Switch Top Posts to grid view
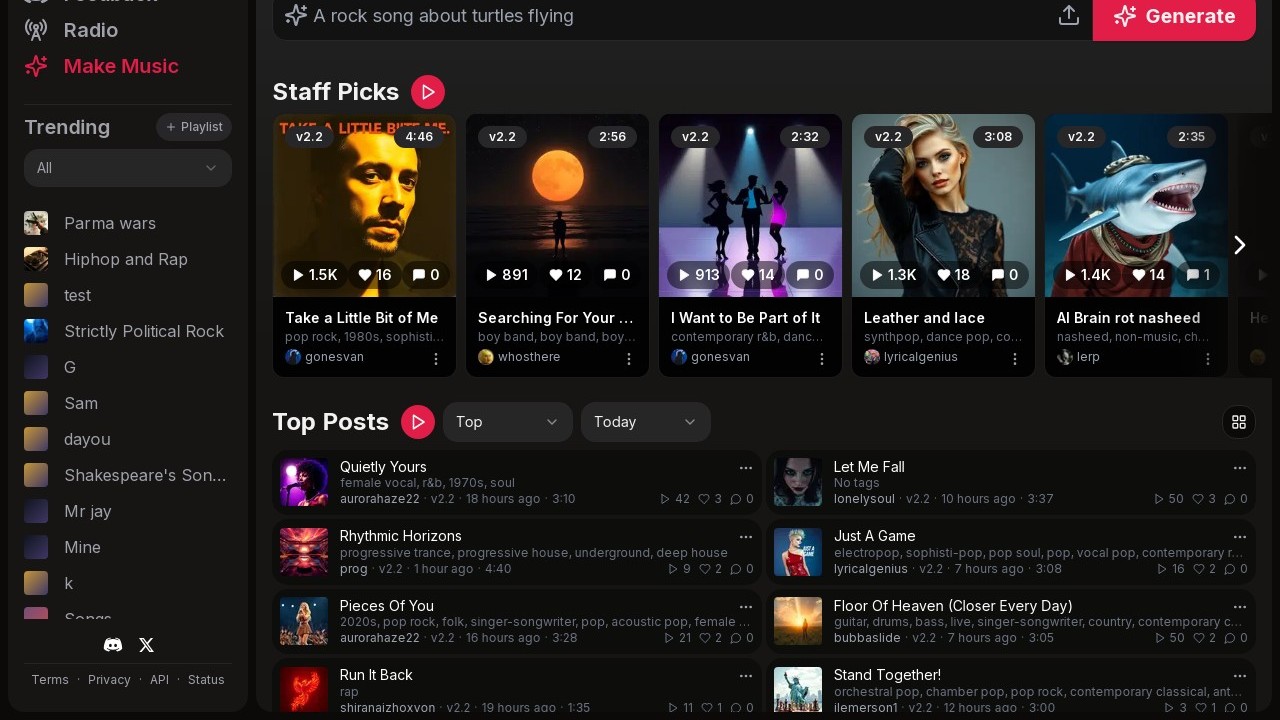The image size is (1280, 720). tap(1239, 422)
